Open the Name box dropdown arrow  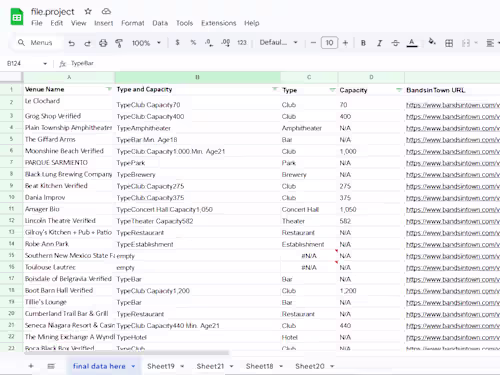click(45, 64)
